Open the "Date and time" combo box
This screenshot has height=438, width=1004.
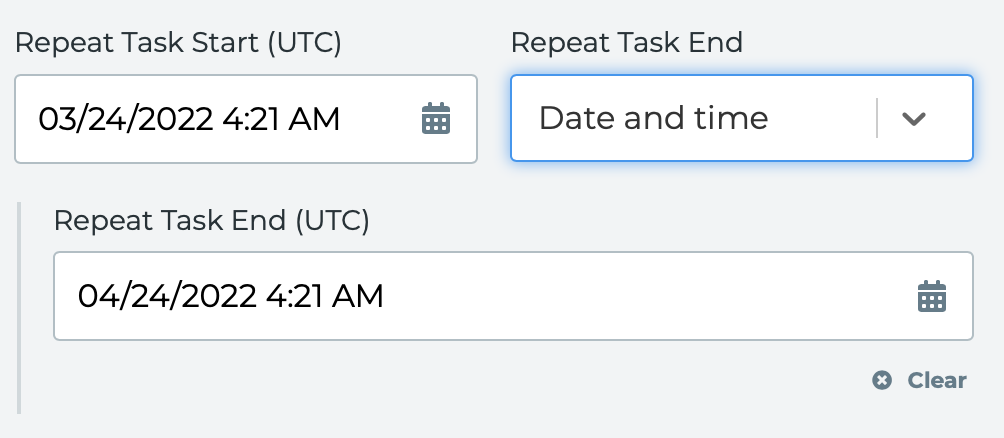pyautogui.click(x=741, y=118)
